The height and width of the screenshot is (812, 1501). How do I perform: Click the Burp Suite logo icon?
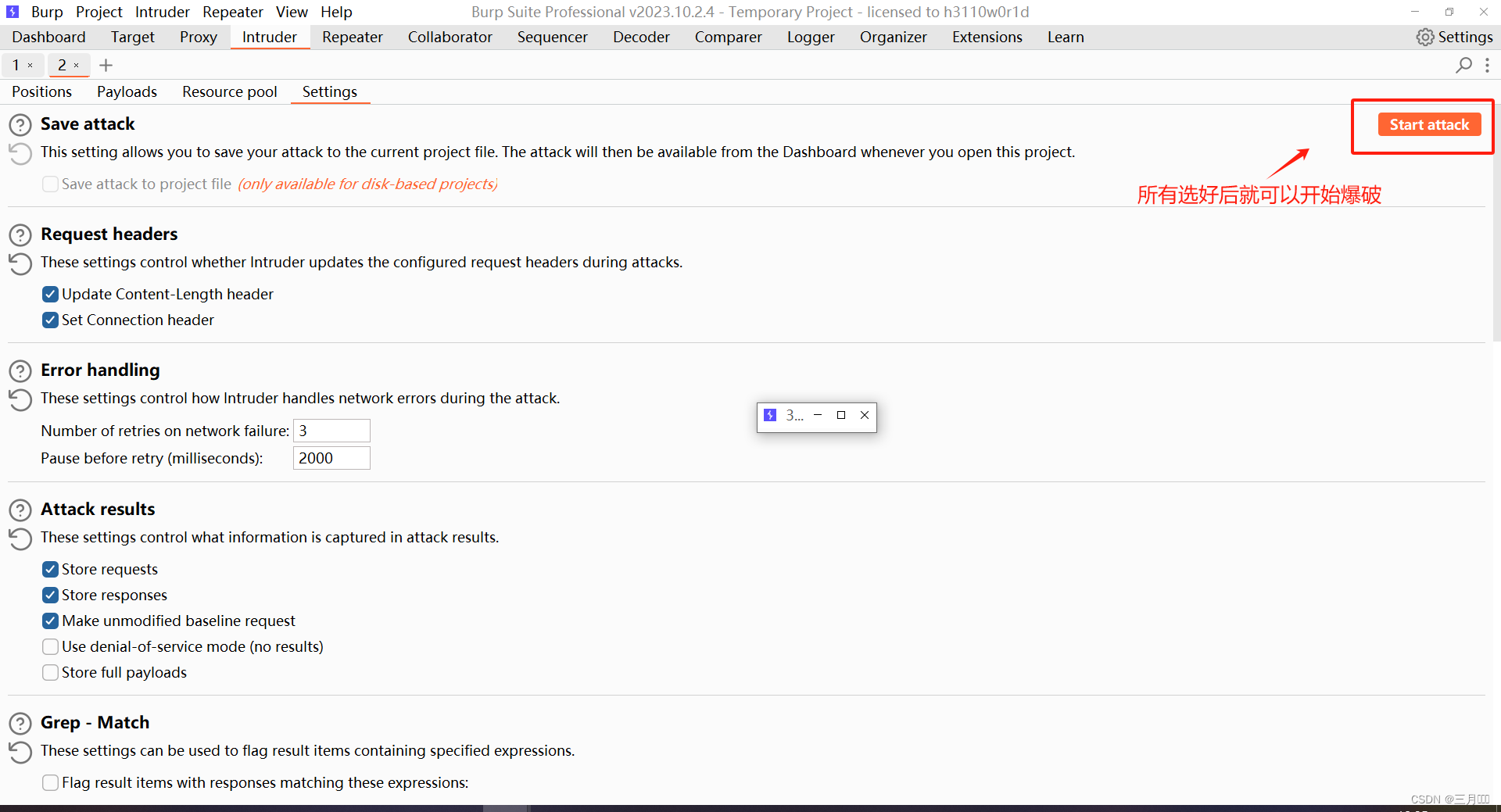[13, 12]
